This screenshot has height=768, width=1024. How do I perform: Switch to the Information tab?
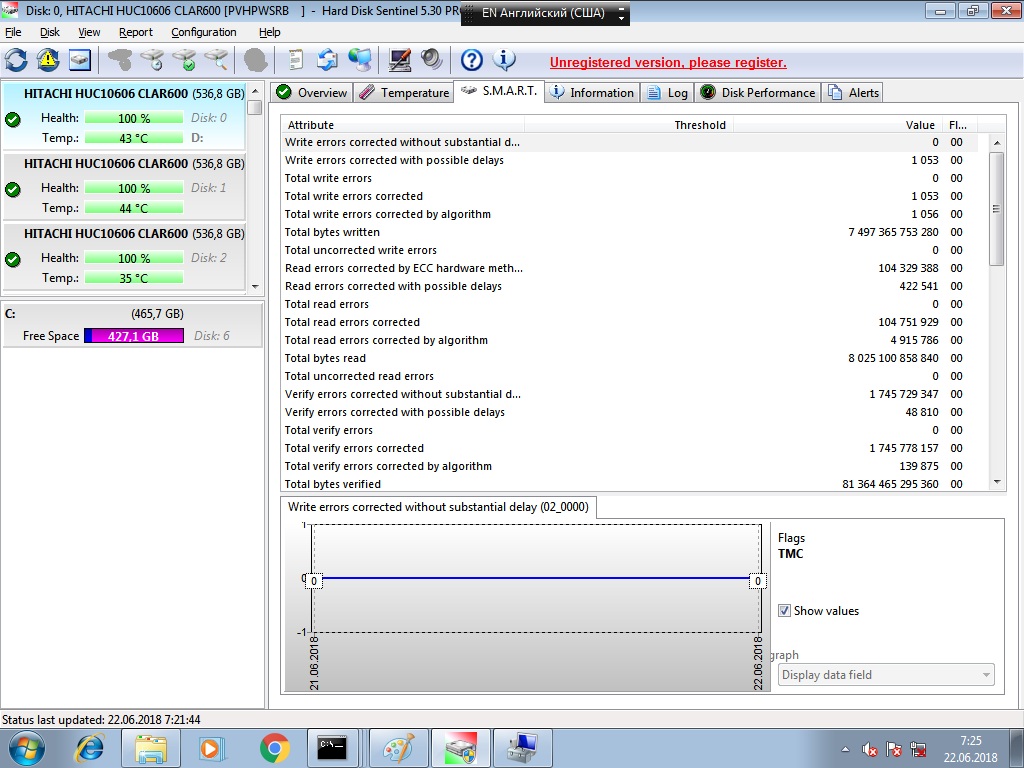click(x=592, y=92)
